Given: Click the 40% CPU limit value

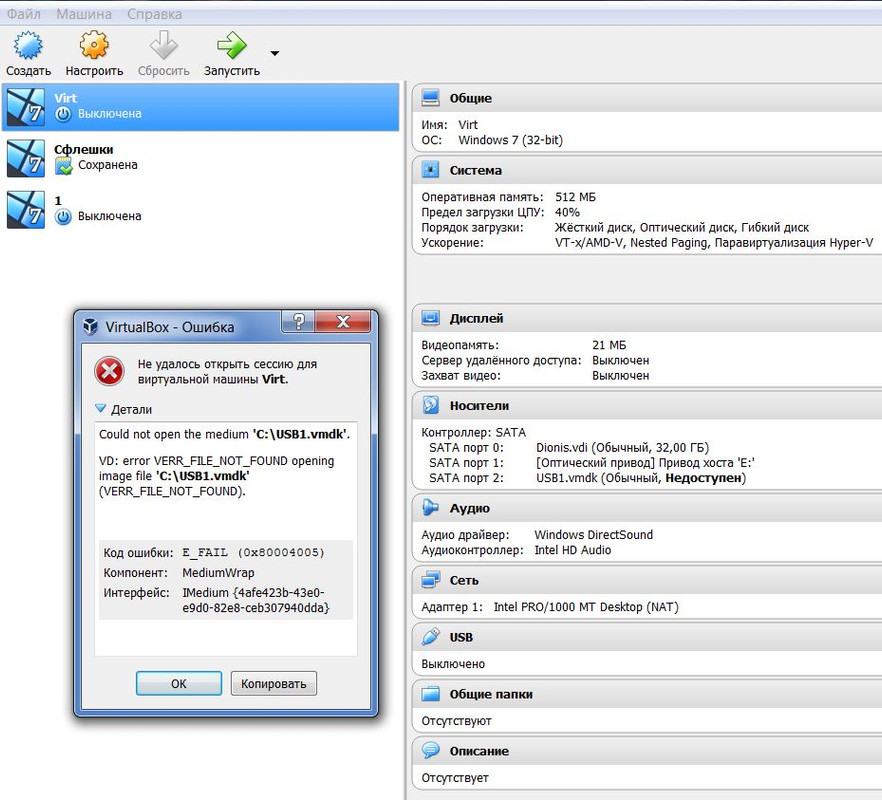Looking at the screenshot, I should click(x=567, y=212).
